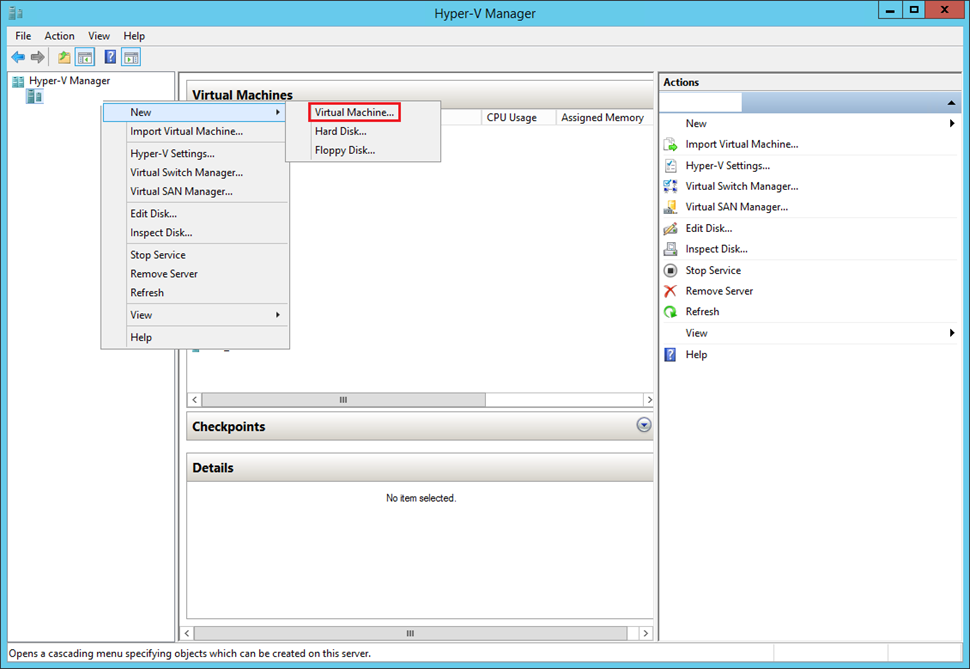970x669 pixels.
Task: Click red X Remove Server icon
Action: [671, 291]
